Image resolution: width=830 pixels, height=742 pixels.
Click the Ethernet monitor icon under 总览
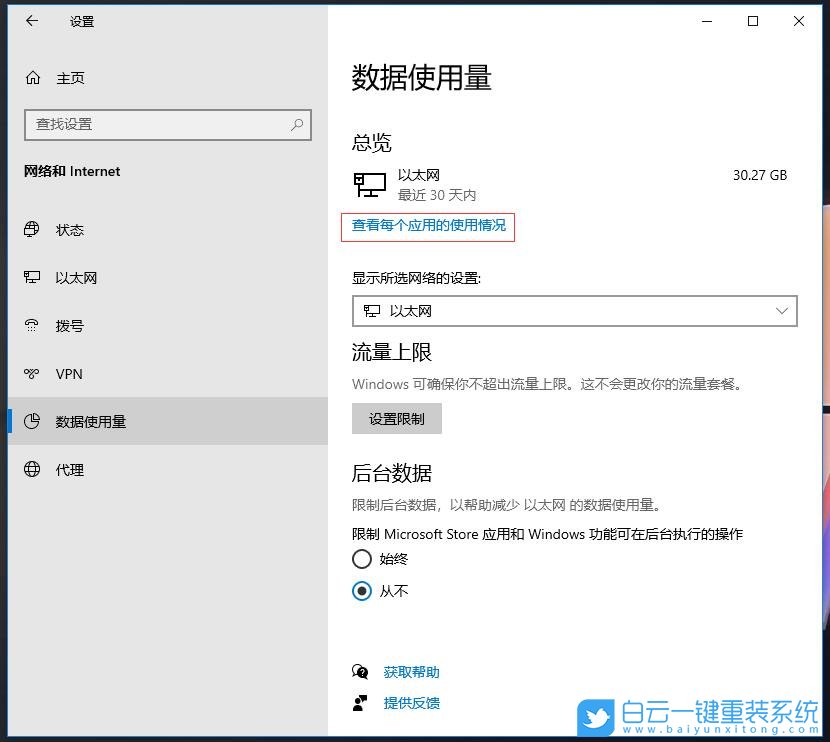point(369,184)
